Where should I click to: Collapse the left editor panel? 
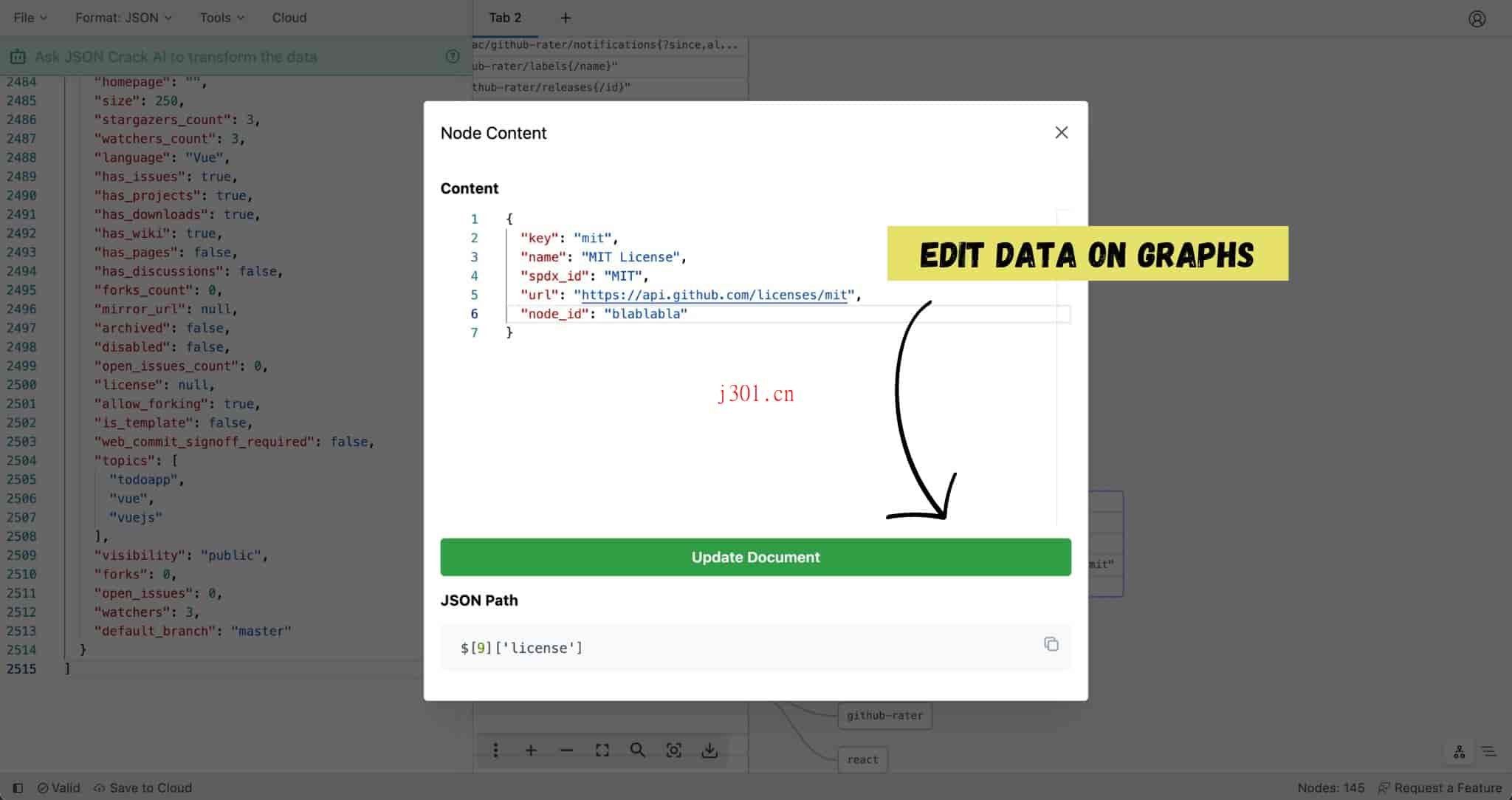(x=17, y=787)
